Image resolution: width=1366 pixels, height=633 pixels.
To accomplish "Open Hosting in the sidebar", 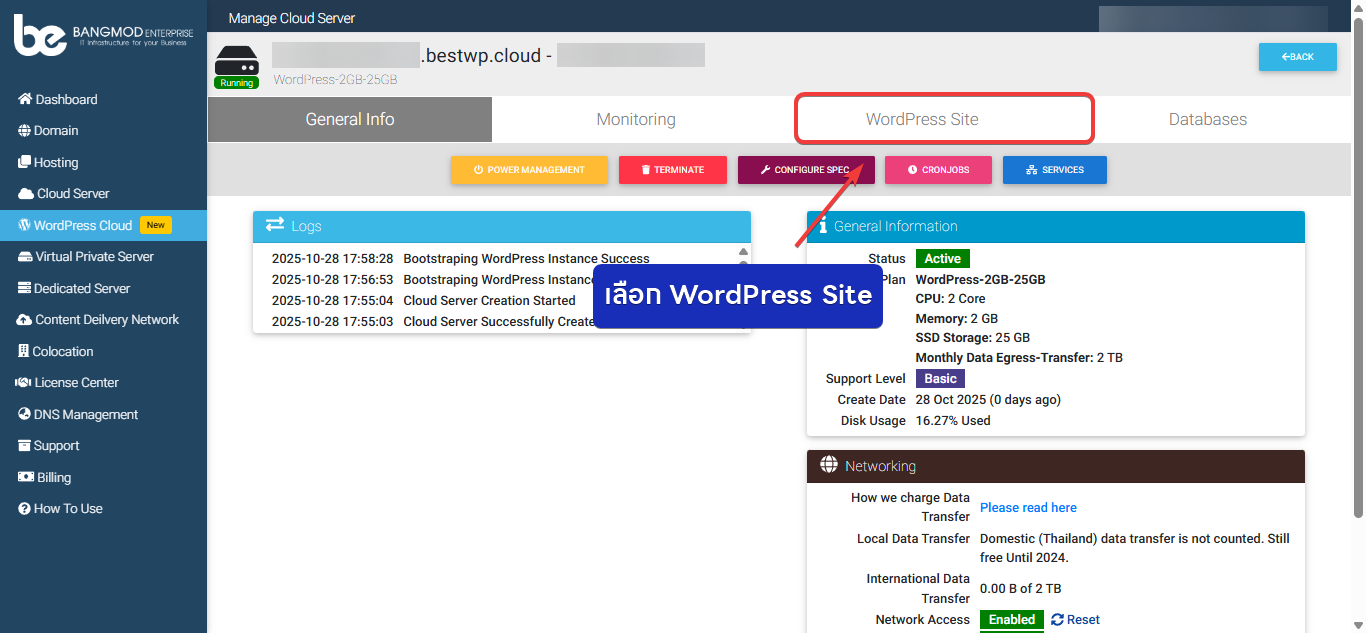I will click(56, 162).
